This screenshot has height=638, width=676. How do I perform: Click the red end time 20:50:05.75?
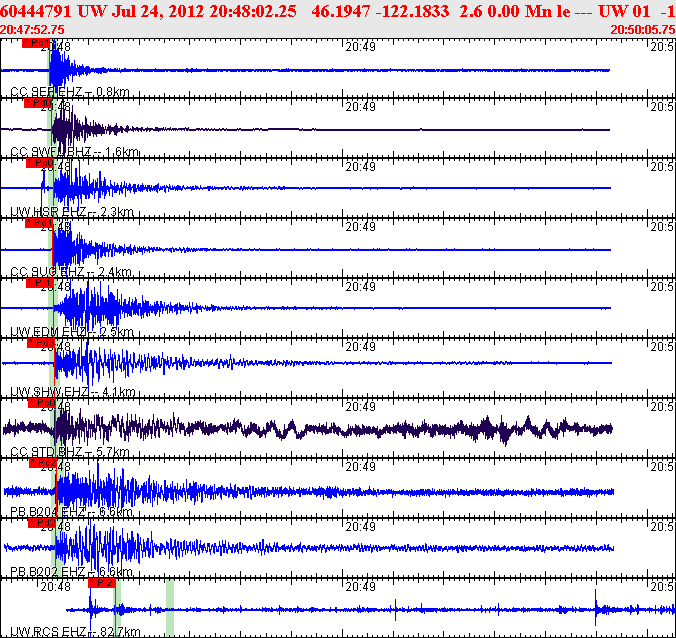[x=642, y=30]
